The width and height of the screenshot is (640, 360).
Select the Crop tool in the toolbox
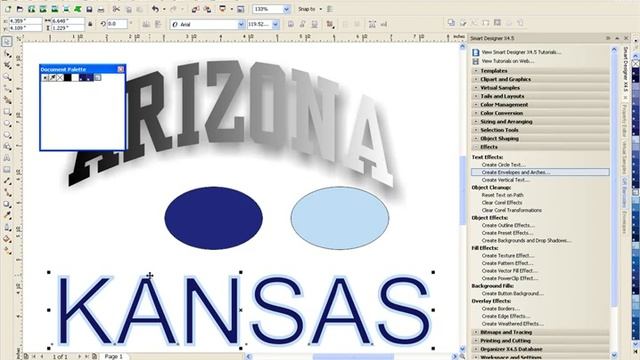(7, 65)
